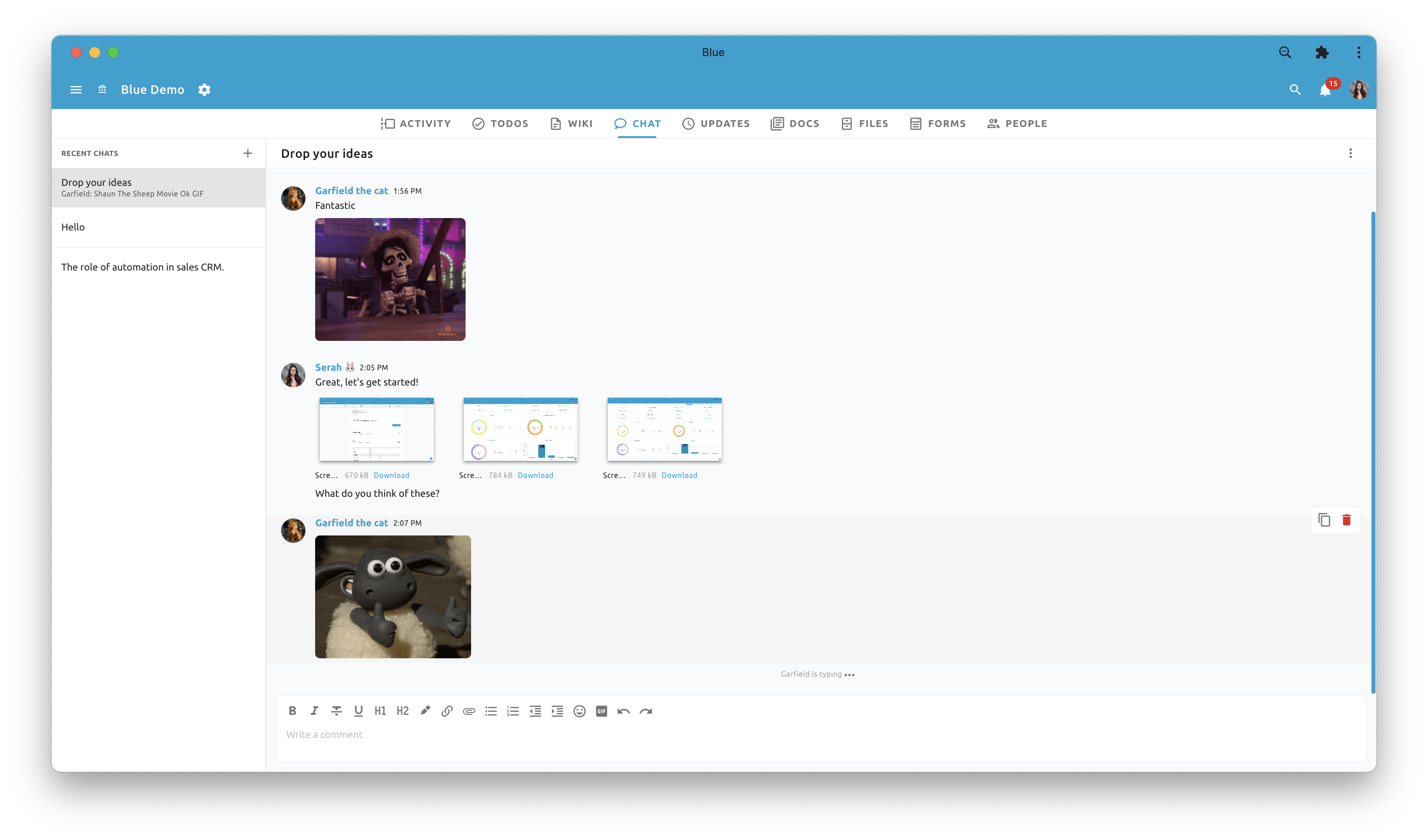Image resolution: width=1428 pixels, height=840 pixels.
Task: Toggle bold formatting
Action: [293, 711]
